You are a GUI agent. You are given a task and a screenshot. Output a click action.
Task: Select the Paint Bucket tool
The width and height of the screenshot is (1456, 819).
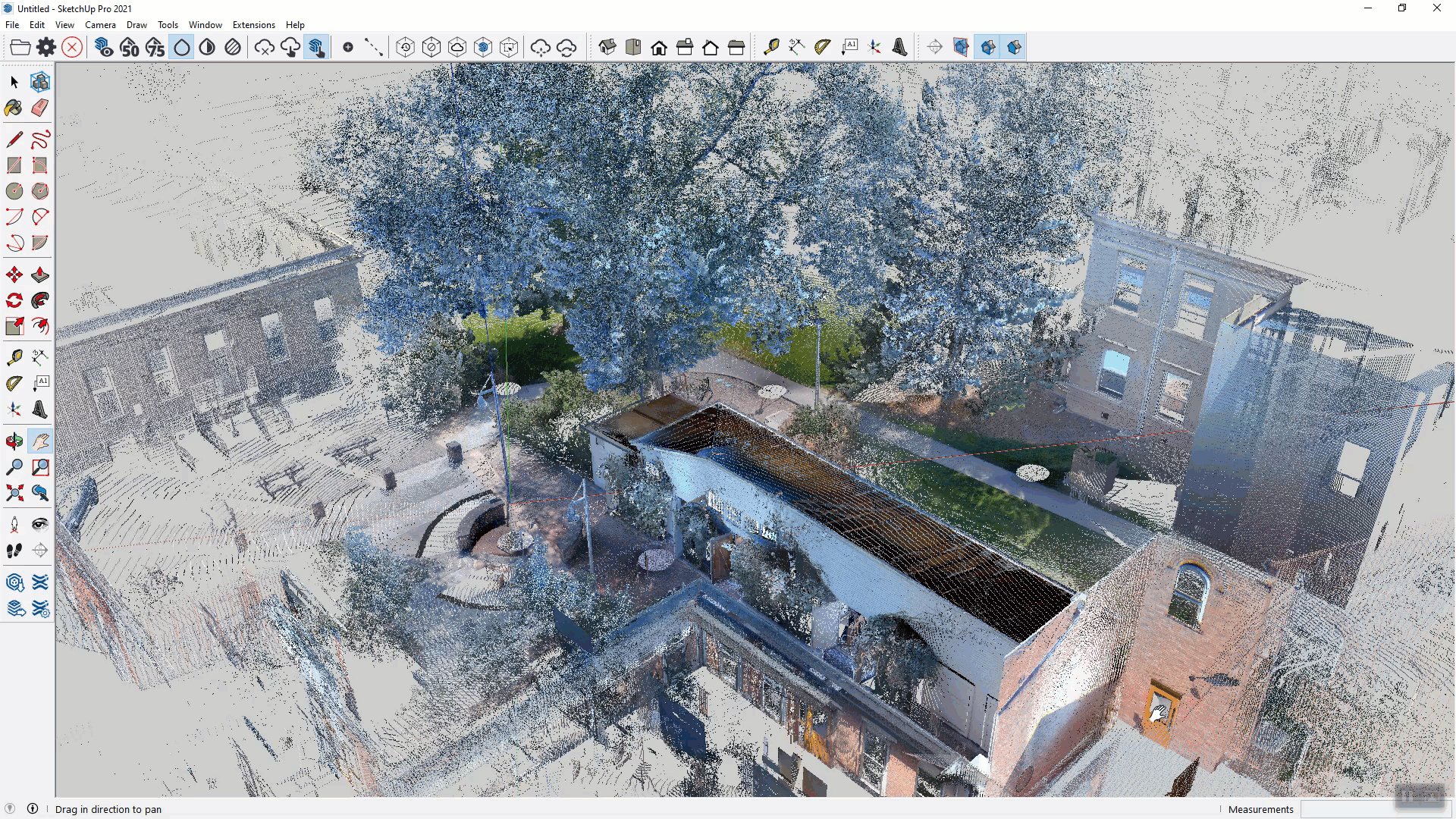pos(14,108)
